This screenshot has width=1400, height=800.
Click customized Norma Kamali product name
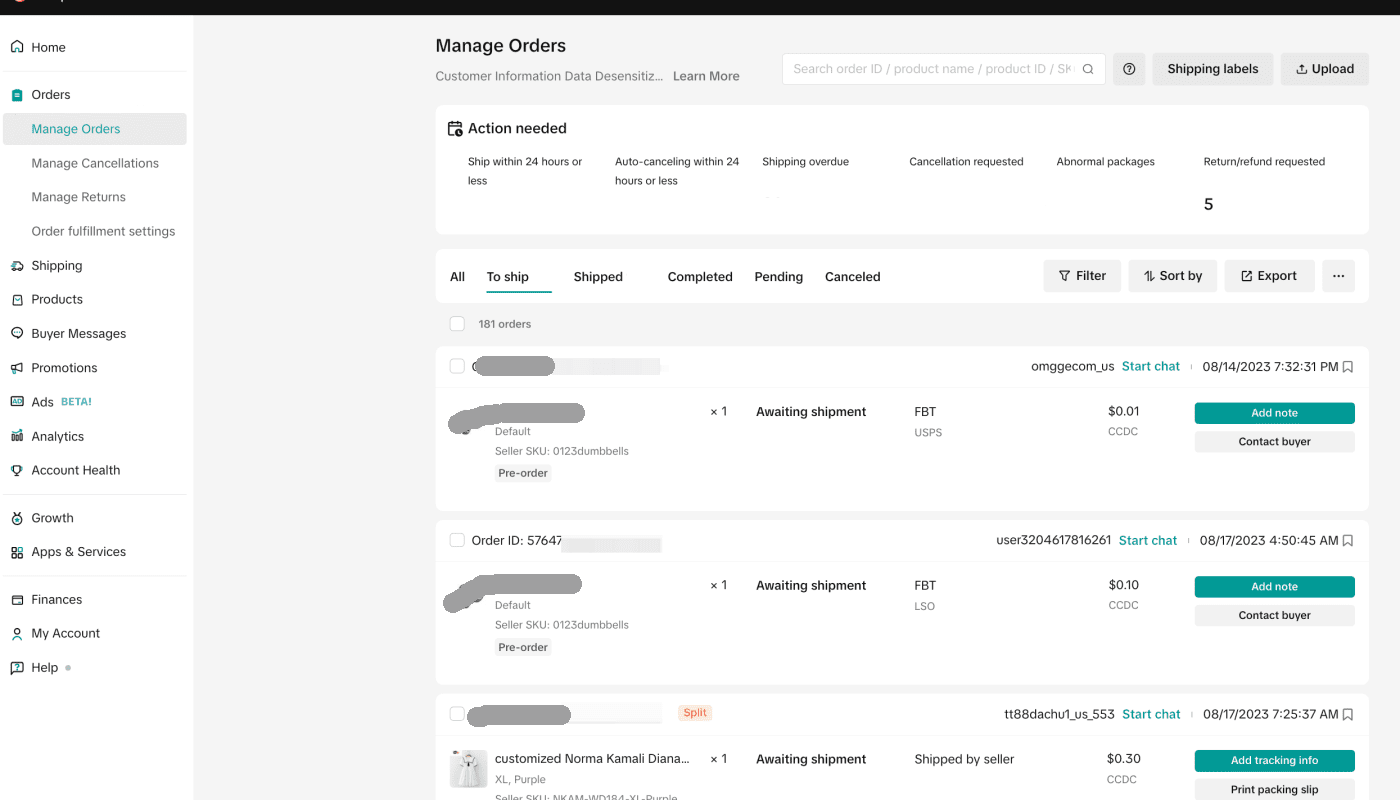(x=592, y=759)
